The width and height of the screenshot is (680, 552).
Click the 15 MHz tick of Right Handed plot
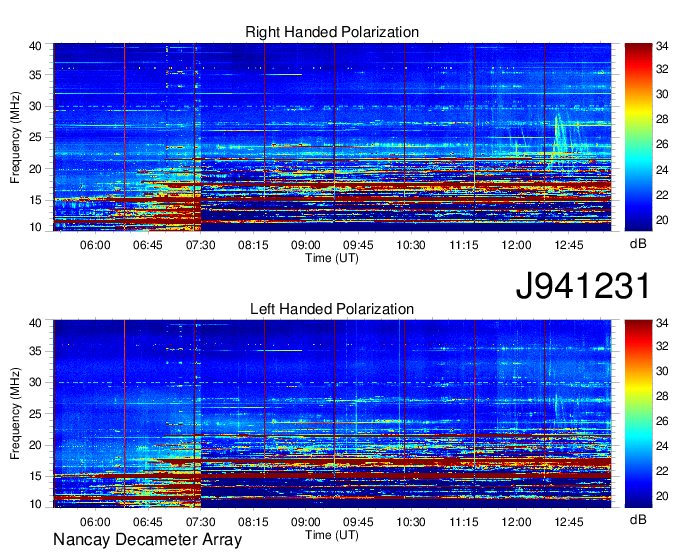click(35, 200)
